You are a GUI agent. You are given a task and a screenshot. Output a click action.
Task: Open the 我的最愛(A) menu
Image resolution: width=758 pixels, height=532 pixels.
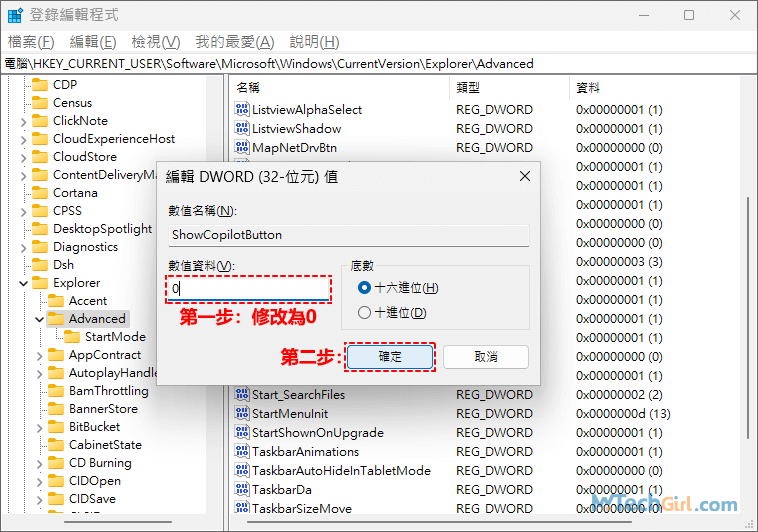click(235, 42)
